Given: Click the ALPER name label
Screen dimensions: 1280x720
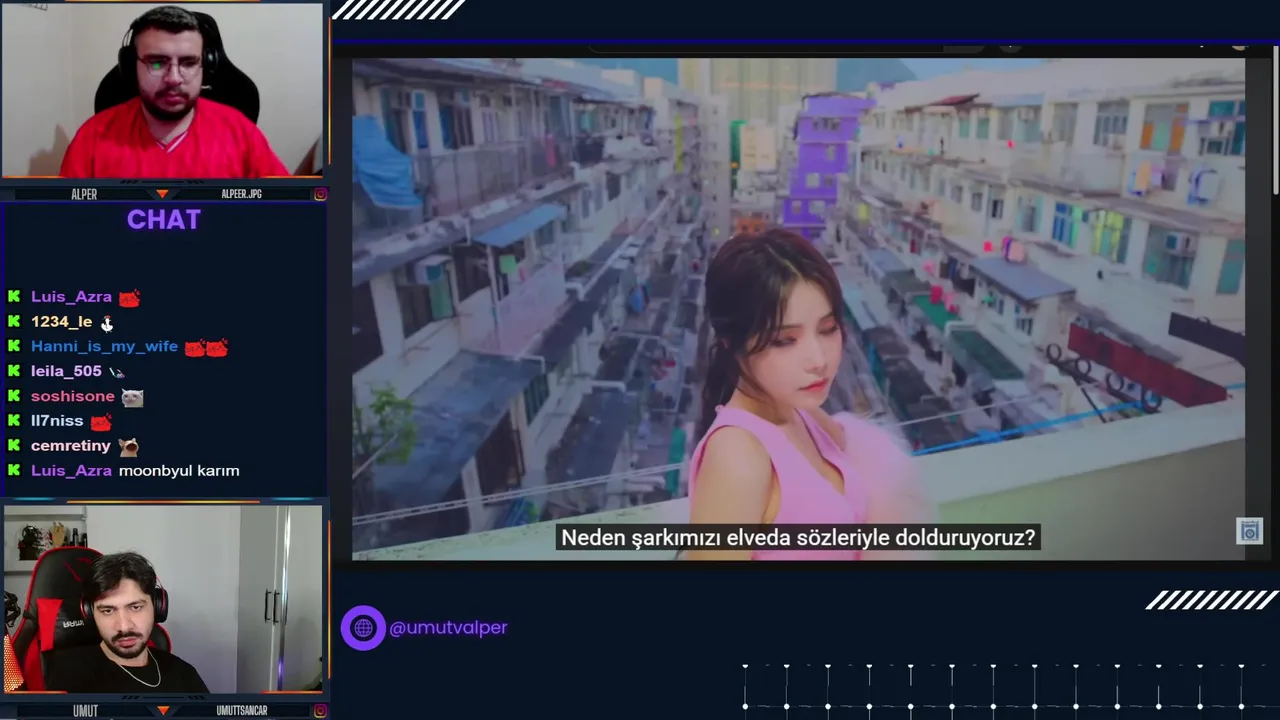Looking at the screenshot, I should pyautogui.click(x=84, y=194).
